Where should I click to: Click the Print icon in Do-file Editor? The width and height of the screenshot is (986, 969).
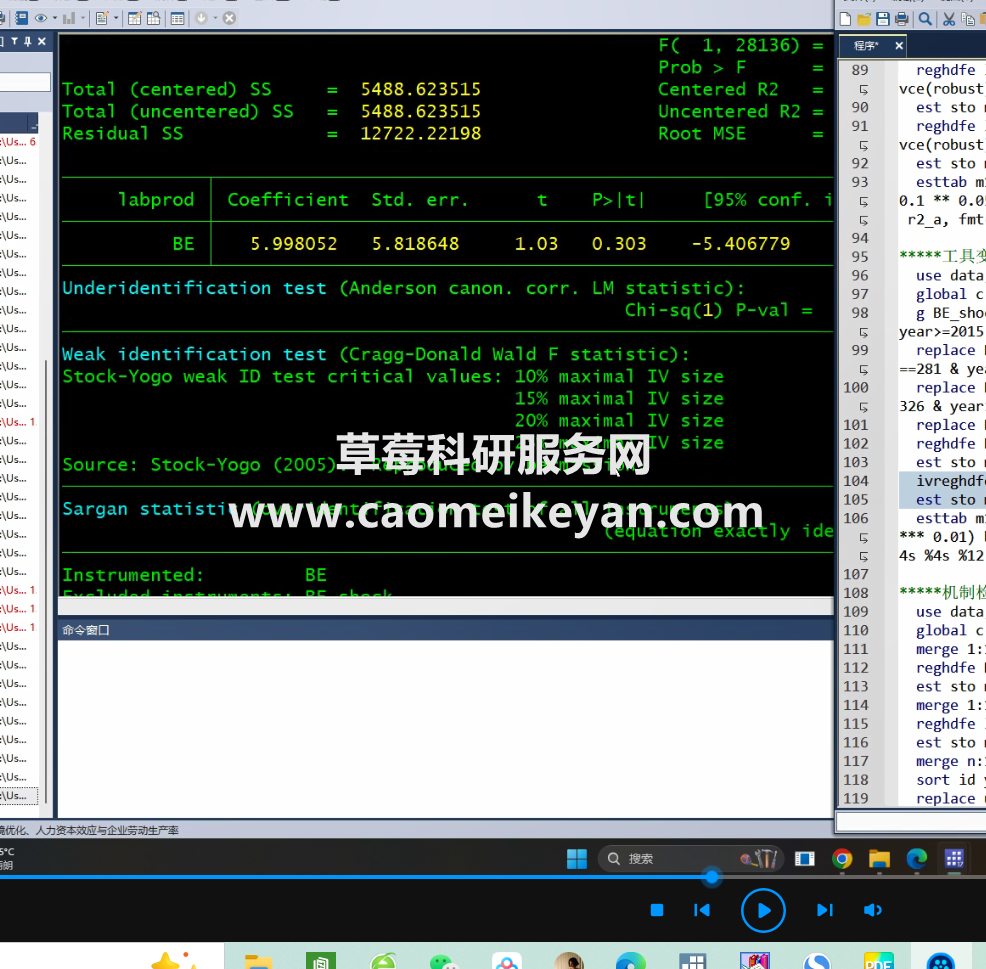(902, 19)
